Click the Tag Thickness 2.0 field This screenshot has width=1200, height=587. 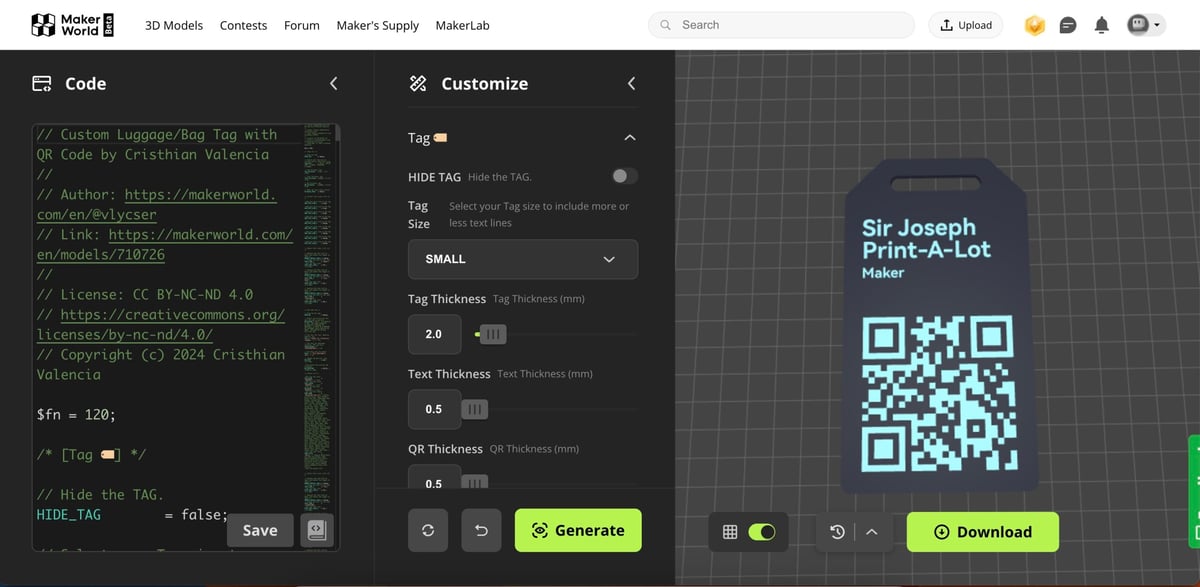[434, 334]
